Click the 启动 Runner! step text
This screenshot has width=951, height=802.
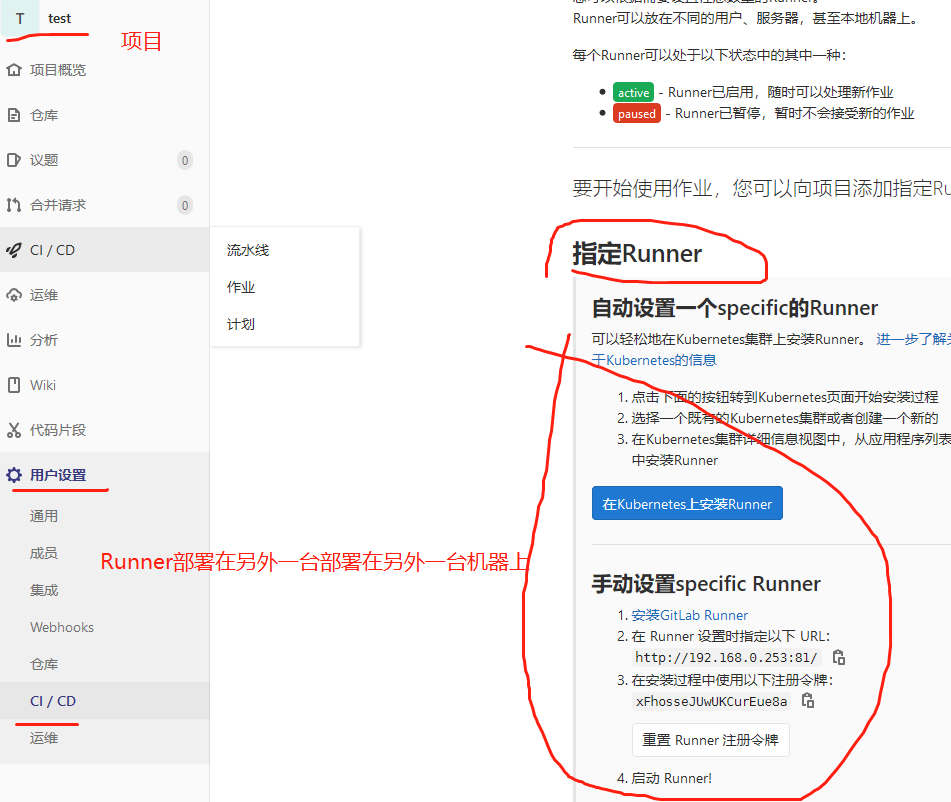[671, 778]
